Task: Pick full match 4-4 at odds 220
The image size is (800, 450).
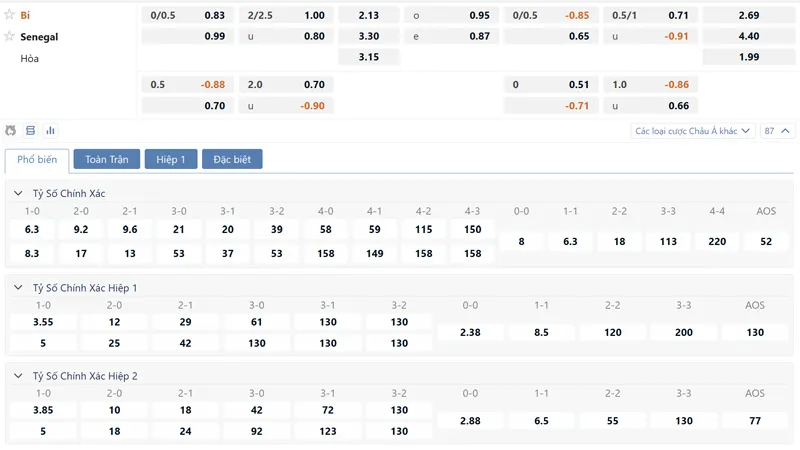Action: coord(717,241)
